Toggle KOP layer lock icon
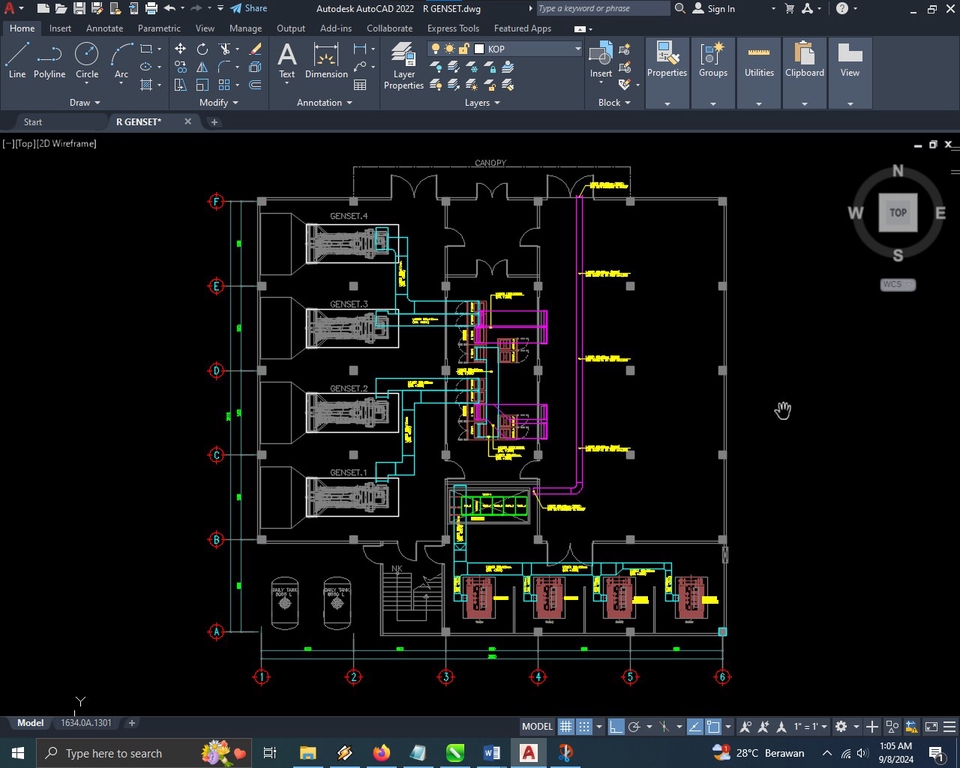 coord(465,48)
